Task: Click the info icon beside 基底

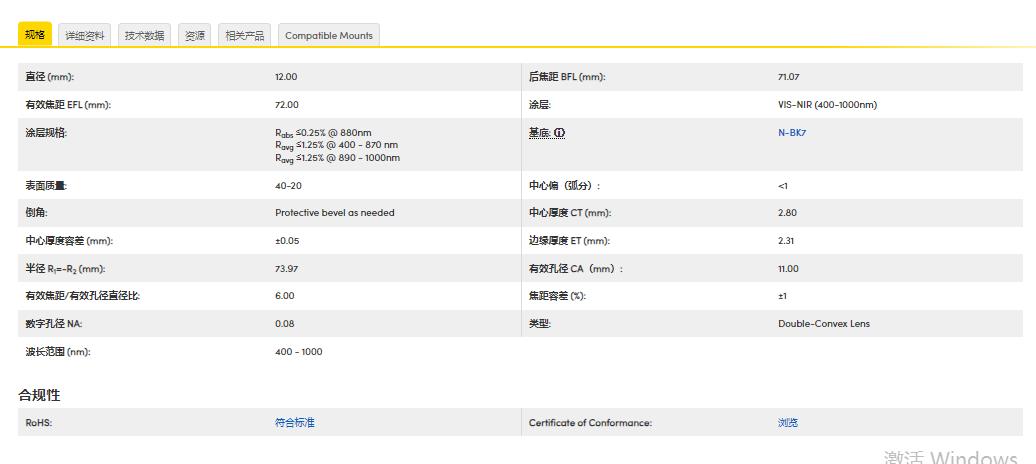Action: (560, 133)
